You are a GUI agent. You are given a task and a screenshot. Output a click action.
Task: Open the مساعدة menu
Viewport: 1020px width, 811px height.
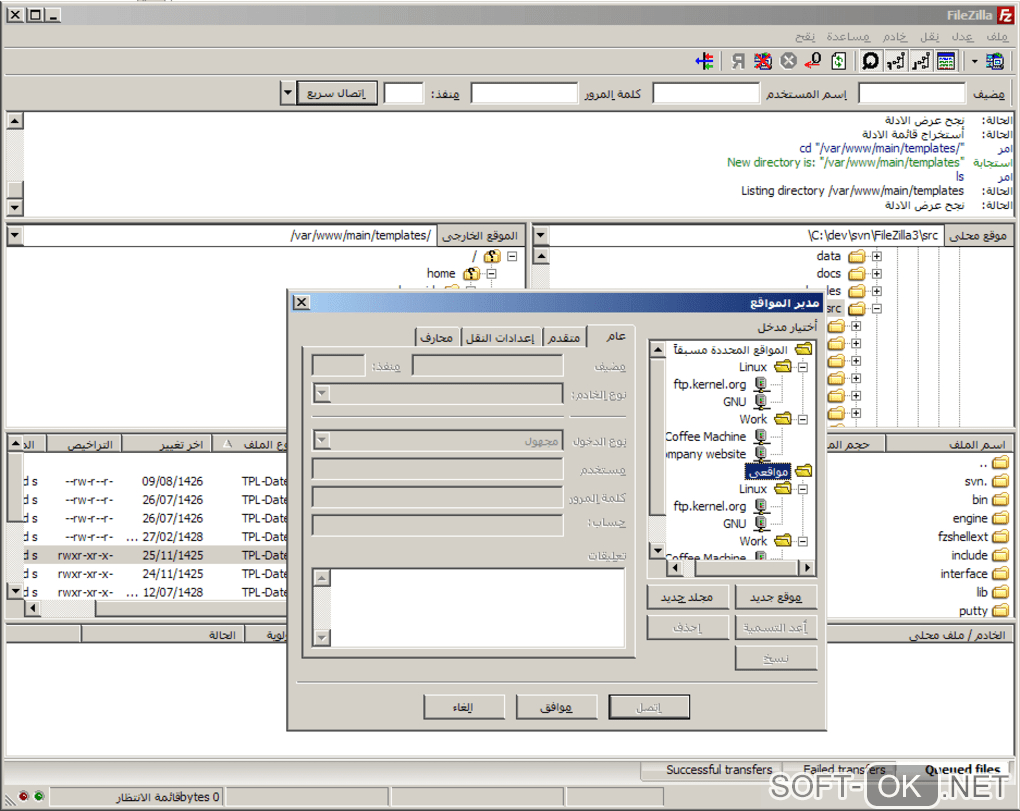[848, 37]
